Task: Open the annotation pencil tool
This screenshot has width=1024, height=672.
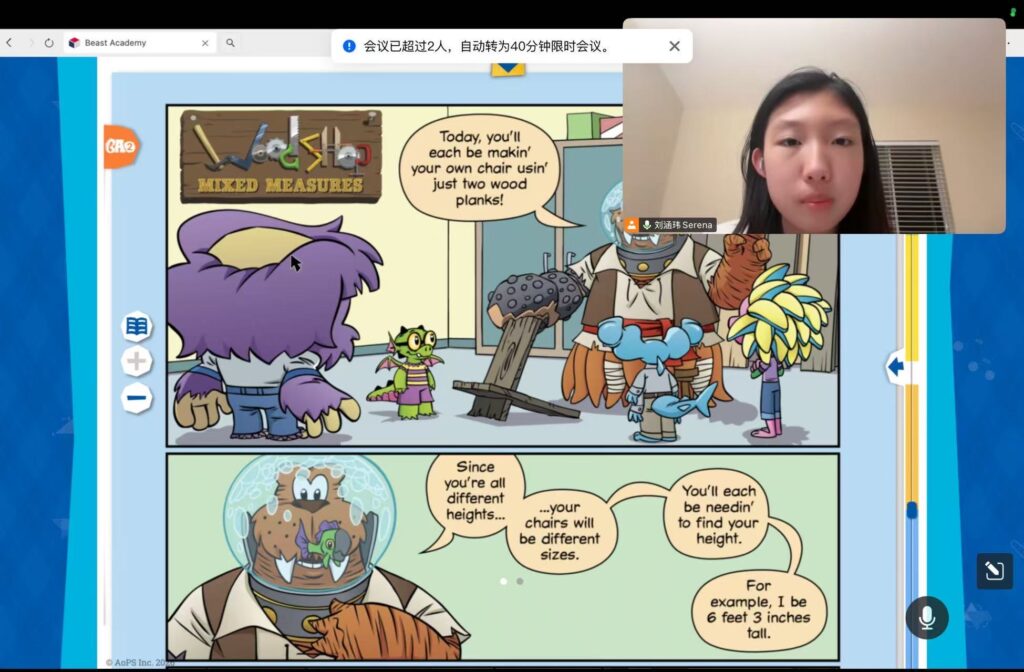Action: pos(994,571)
